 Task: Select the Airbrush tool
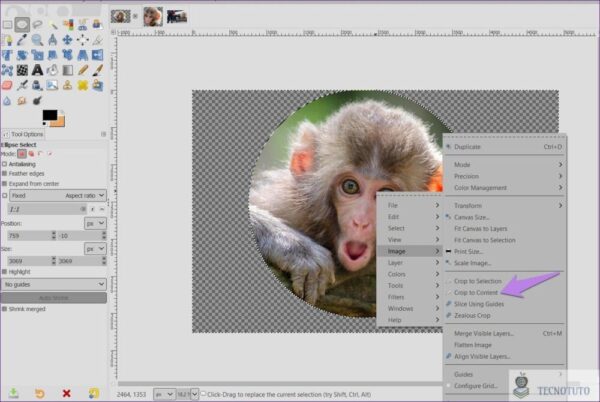pyautogui.click(x=22, y=85)
